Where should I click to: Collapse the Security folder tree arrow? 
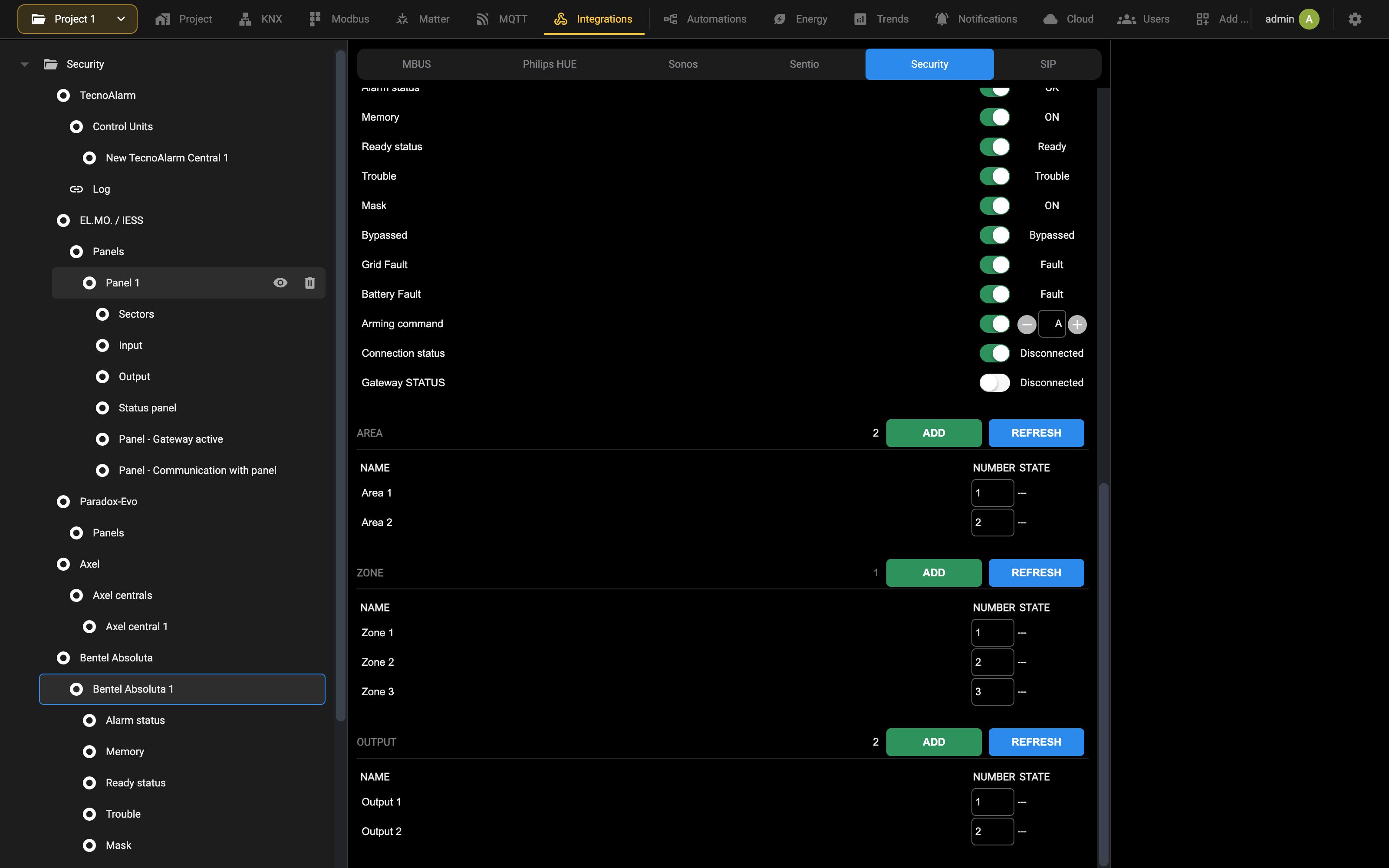pyautogui.click(x=24, y=64)
